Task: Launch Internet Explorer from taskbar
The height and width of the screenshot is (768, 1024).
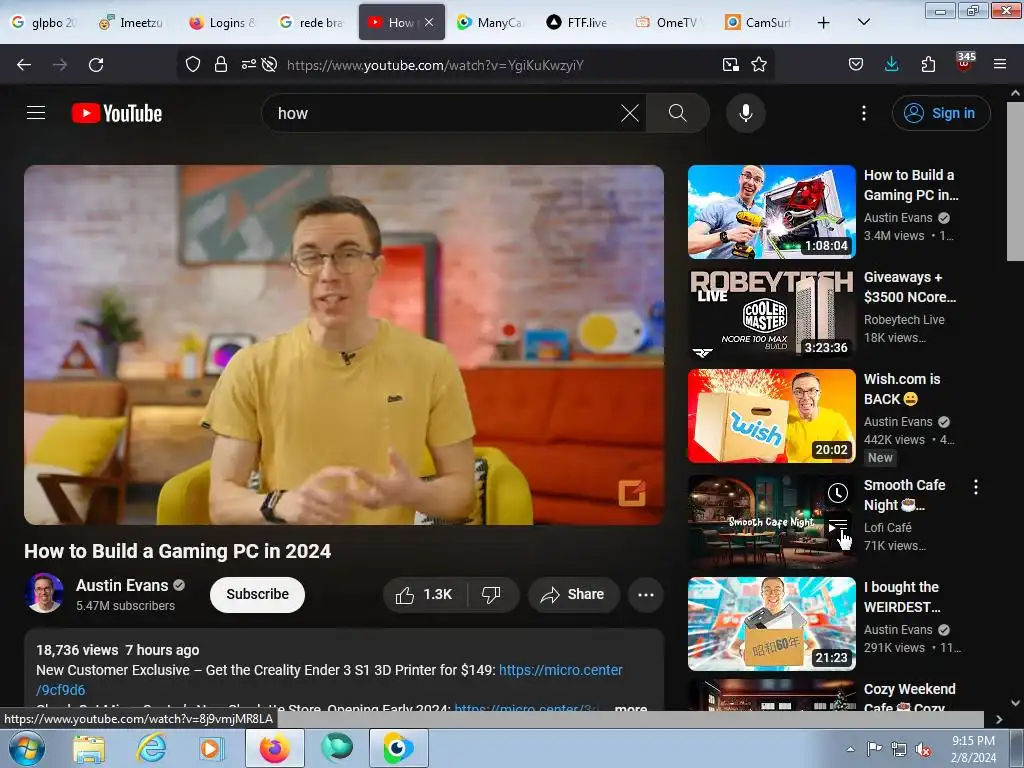Action: (x=151, y=748)
